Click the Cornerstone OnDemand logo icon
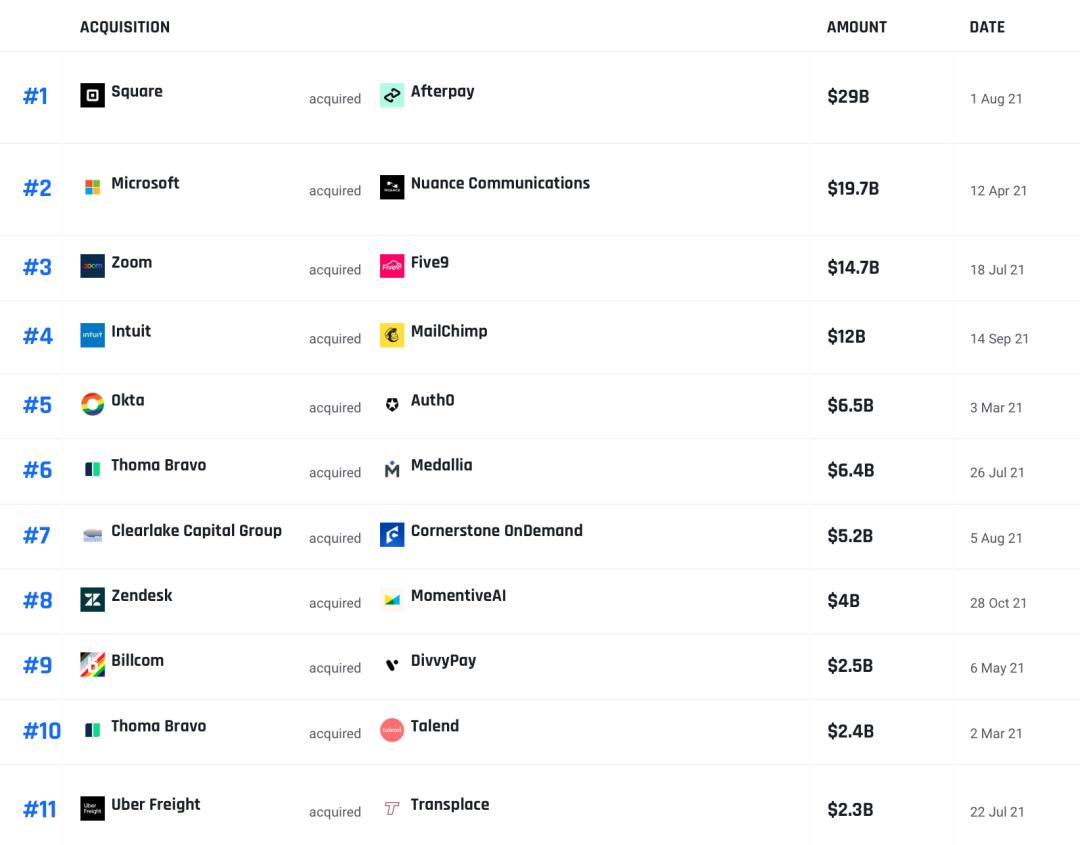This screenshot has width=1080, height=845. tap(392, 535)
